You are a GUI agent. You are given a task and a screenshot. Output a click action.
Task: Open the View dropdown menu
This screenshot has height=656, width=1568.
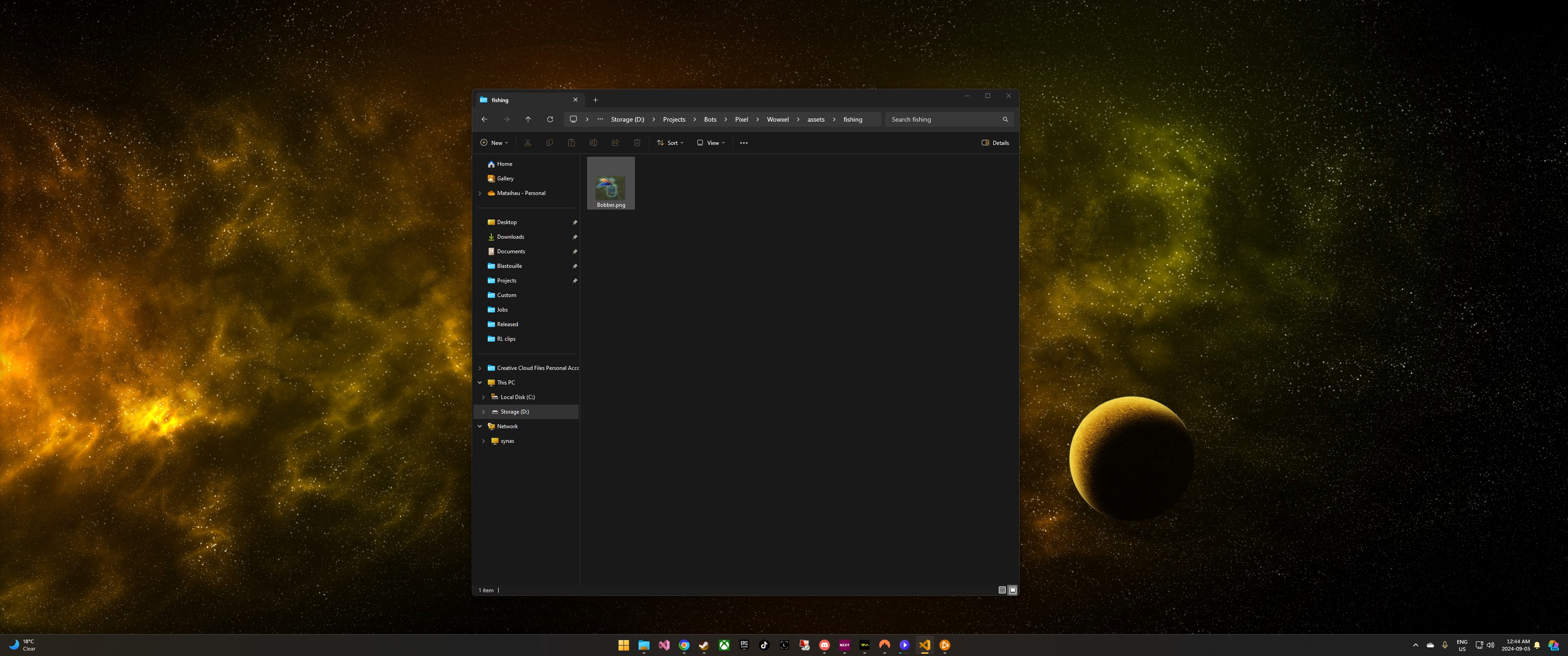[x=711, y=143]
